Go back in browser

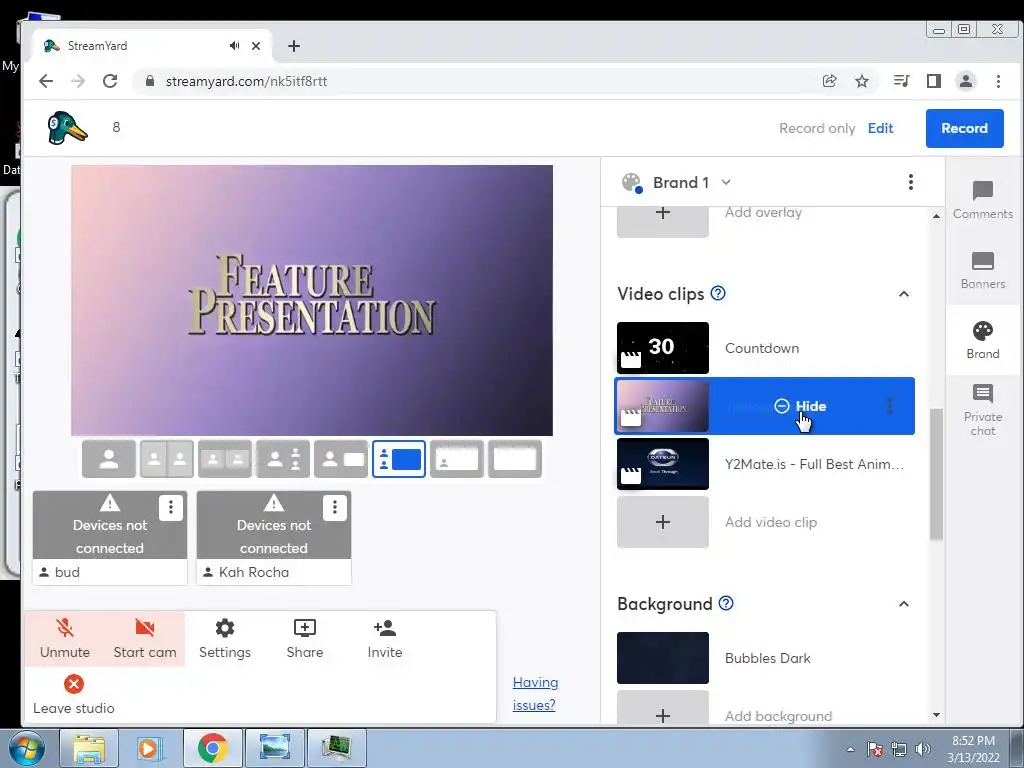point(46,81)
